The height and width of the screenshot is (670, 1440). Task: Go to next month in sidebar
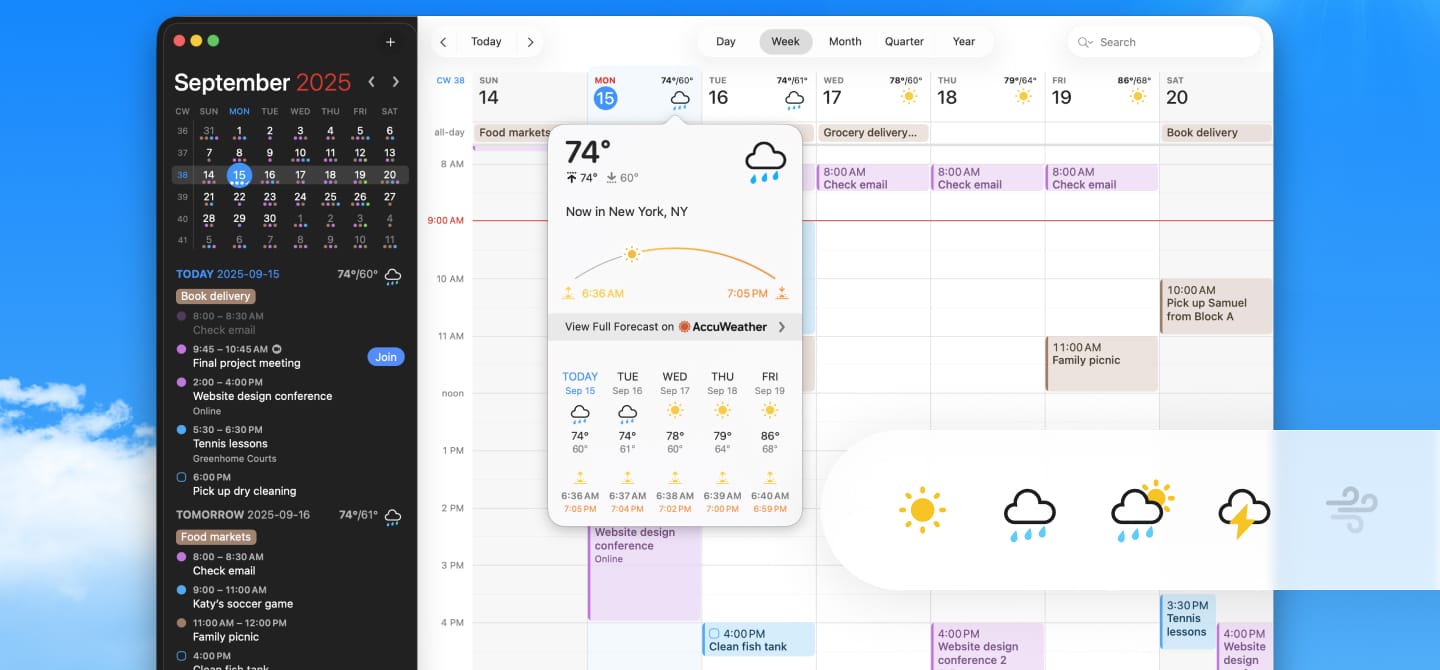tap(396, 82)
